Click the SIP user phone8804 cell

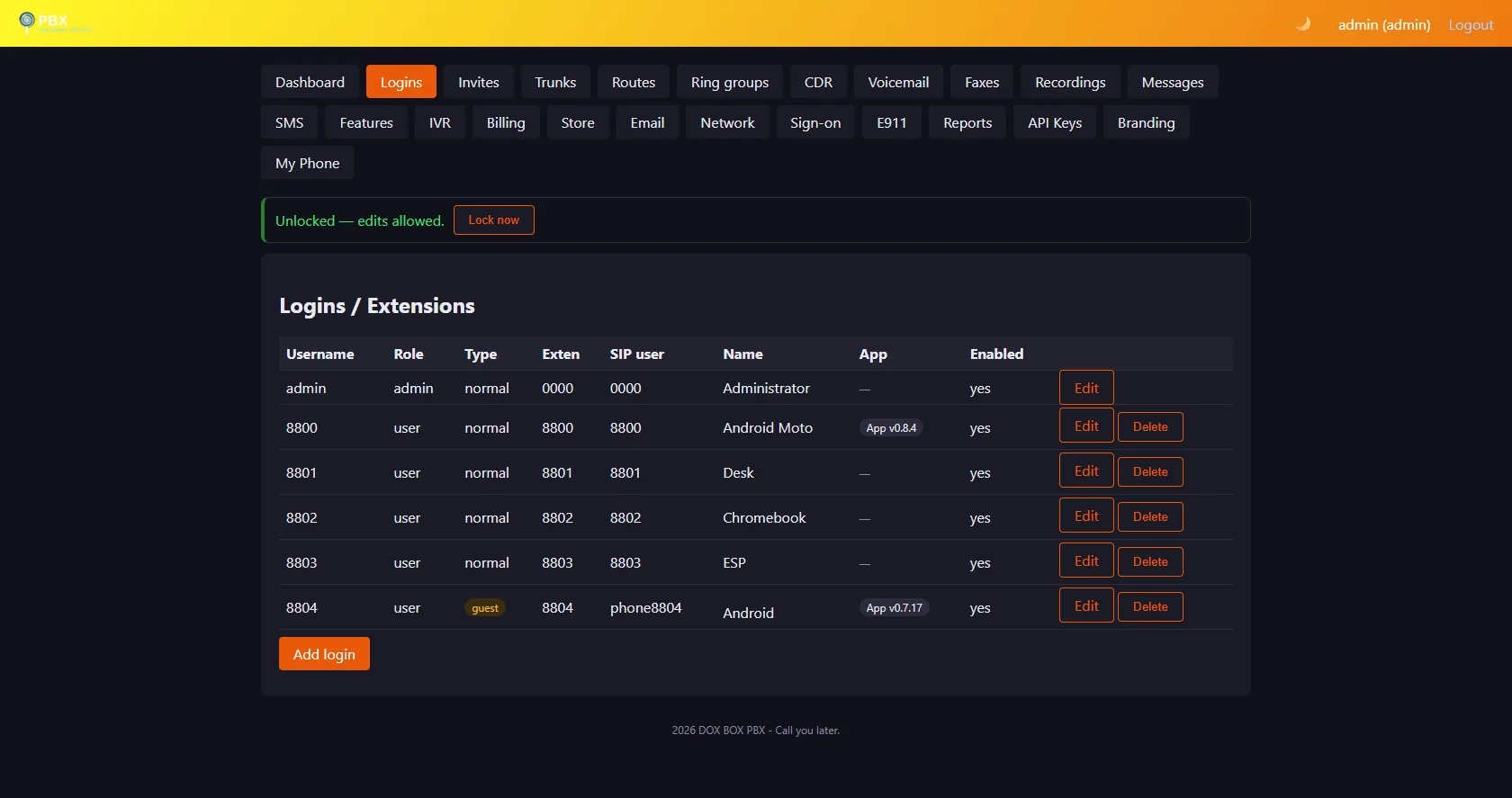pyautogui.click(x=645, y=607)
